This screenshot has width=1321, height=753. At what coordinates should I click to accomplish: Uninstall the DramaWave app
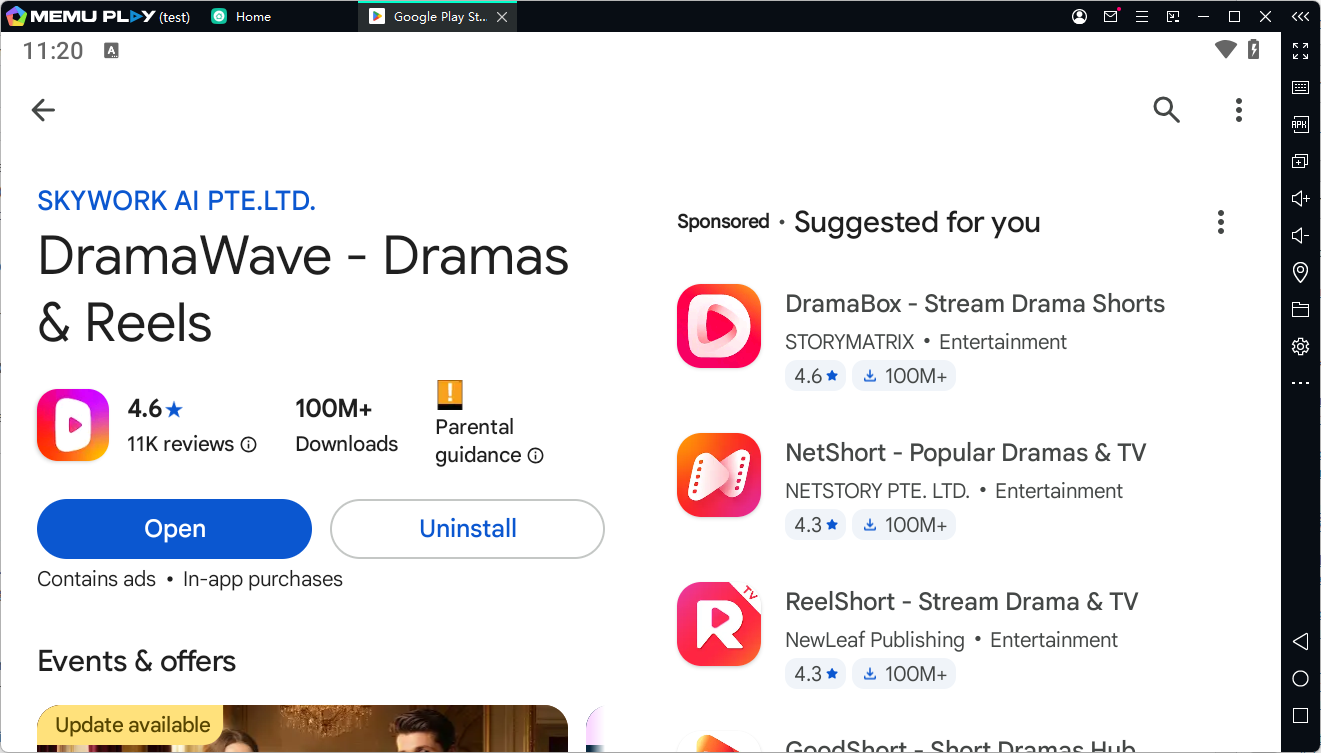(x=467, y=529)
